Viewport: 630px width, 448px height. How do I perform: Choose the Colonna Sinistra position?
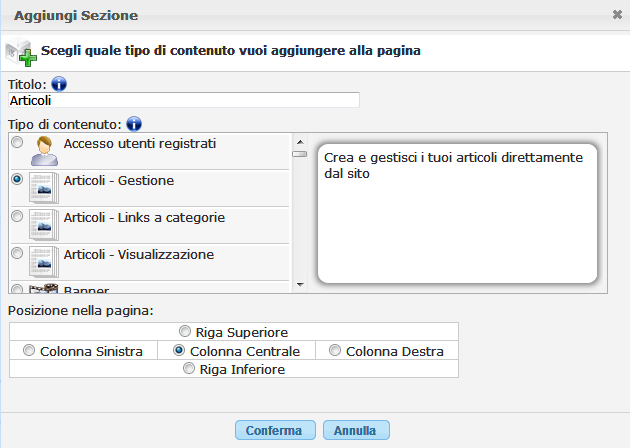[30, 351]
